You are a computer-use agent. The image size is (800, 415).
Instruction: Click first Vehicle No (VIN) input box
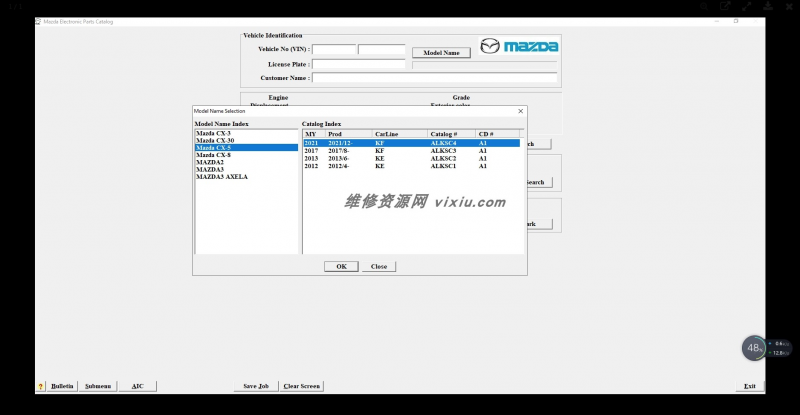[x=334, y=49]
